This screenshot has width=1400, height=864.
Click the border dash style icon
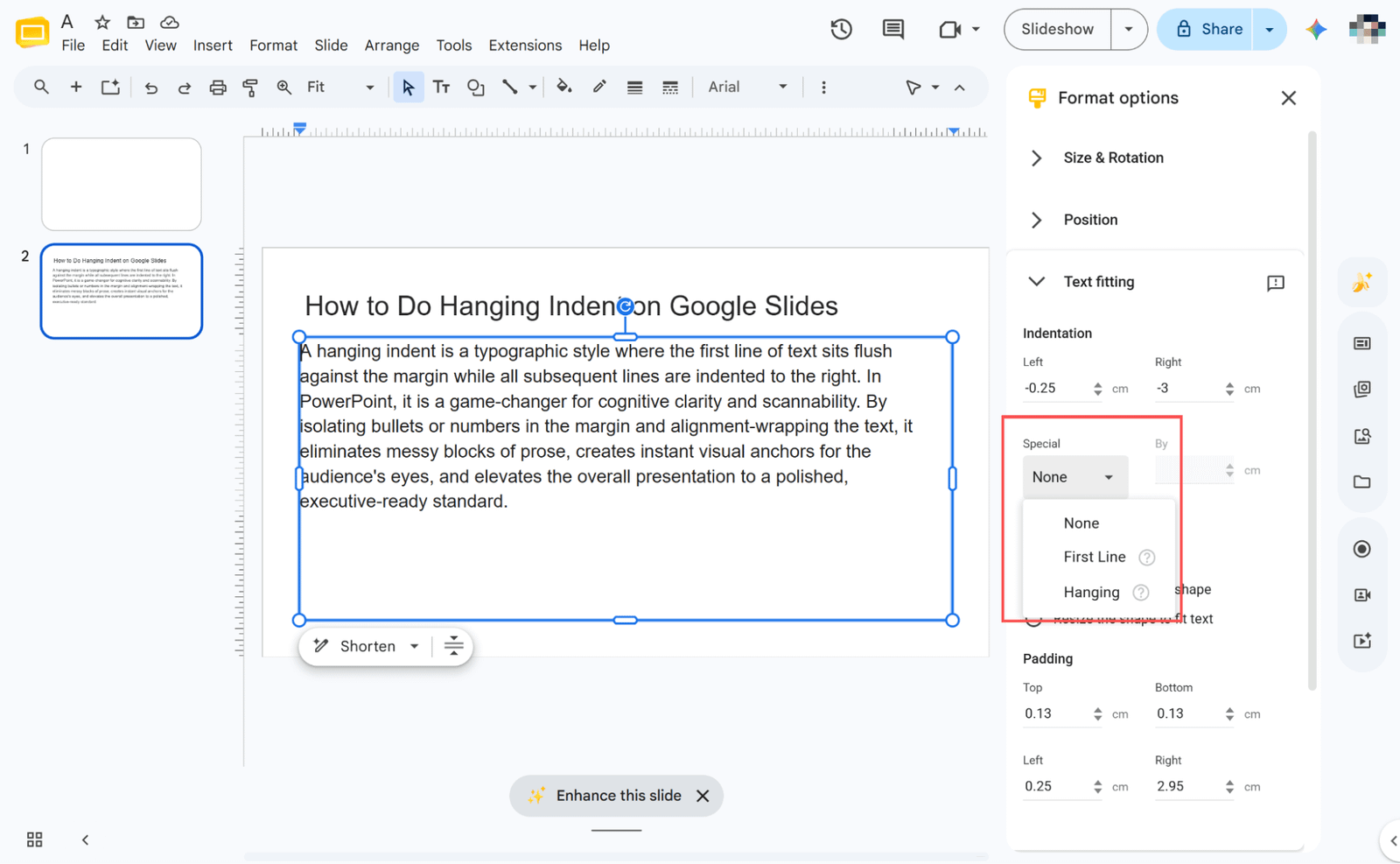670,88
